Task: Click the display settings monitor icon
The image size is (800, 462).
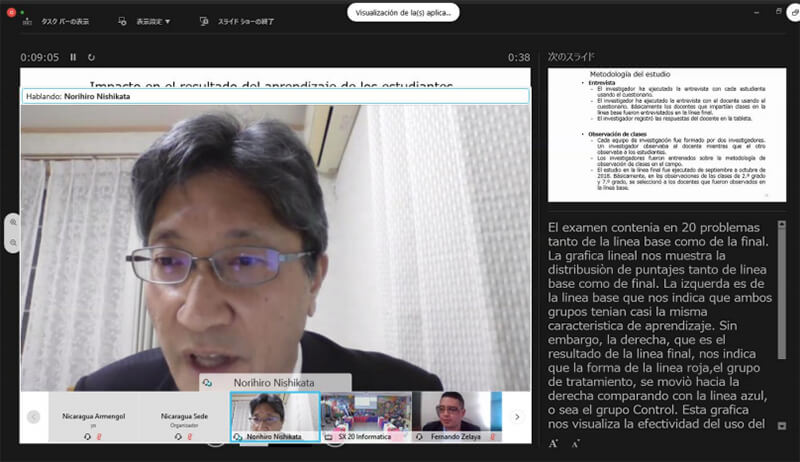Action: pos(122,21)
